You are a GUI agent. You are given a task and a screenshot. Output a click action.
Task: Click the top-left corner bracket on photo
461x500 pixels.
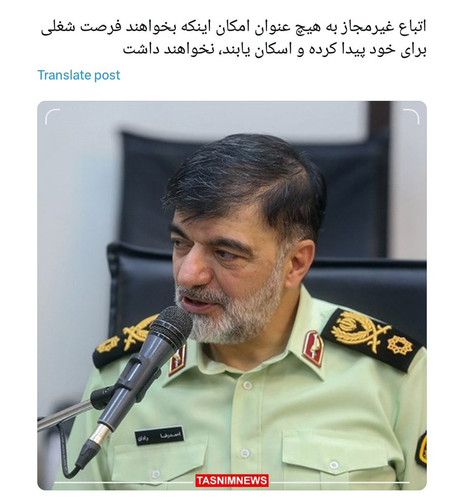52,116
